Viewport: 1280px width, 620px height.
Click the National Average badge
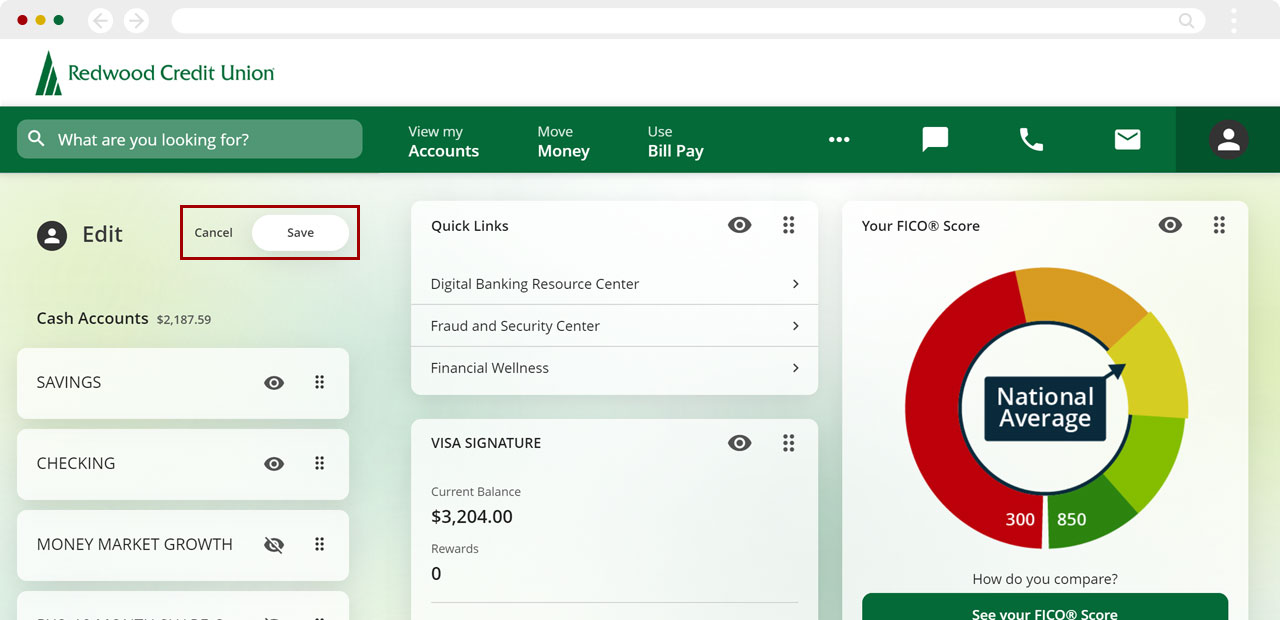click(1045, 408)
